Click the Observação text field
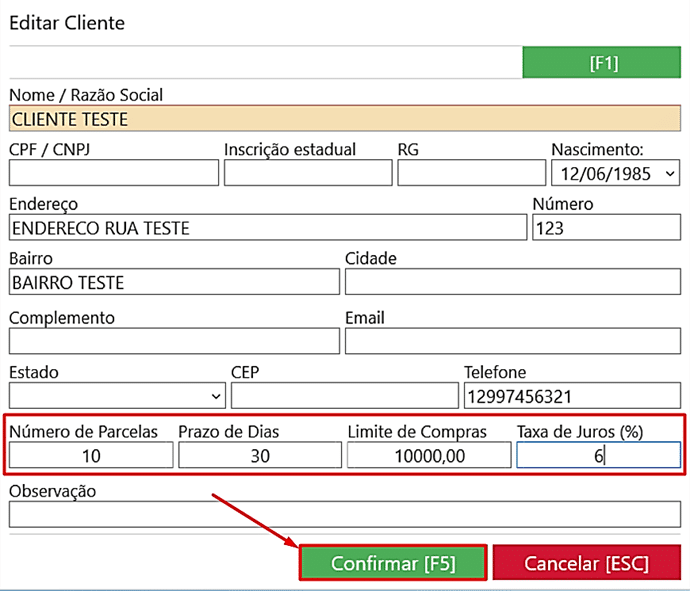The height and width of the screenshot is (591, 690). 344,514
